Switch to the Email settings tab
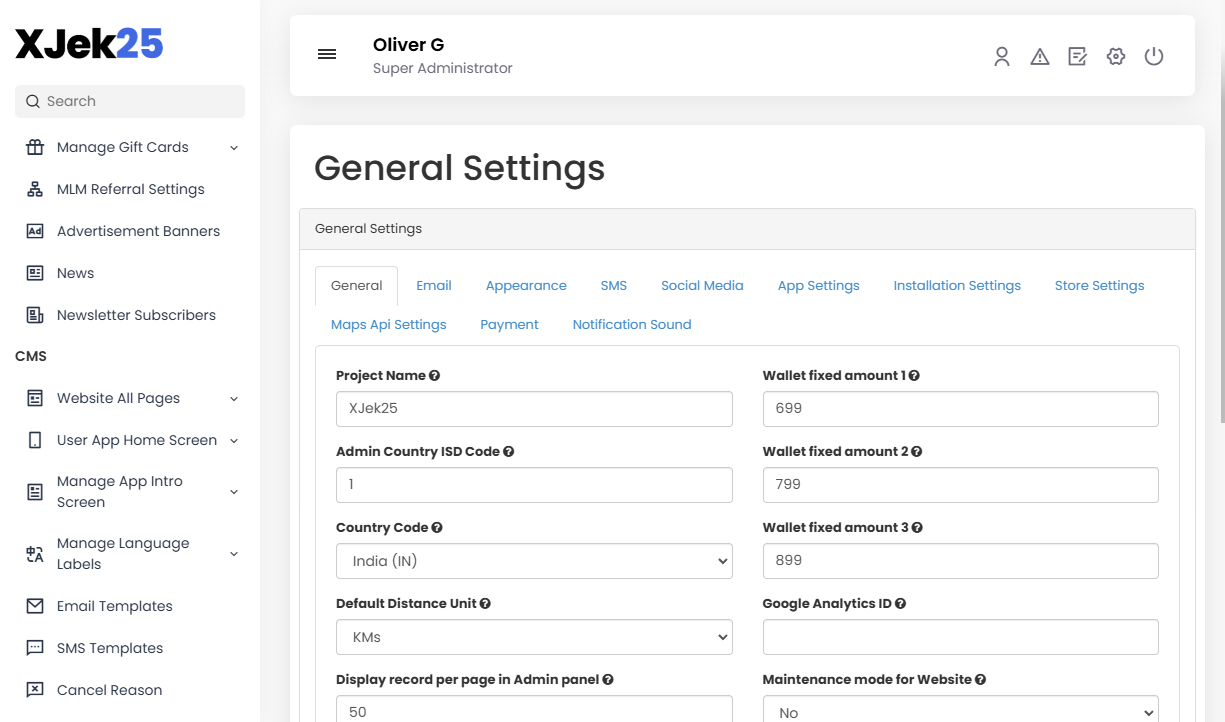Viewport: 1225px width, 722px height. click(x=433, y=285)
